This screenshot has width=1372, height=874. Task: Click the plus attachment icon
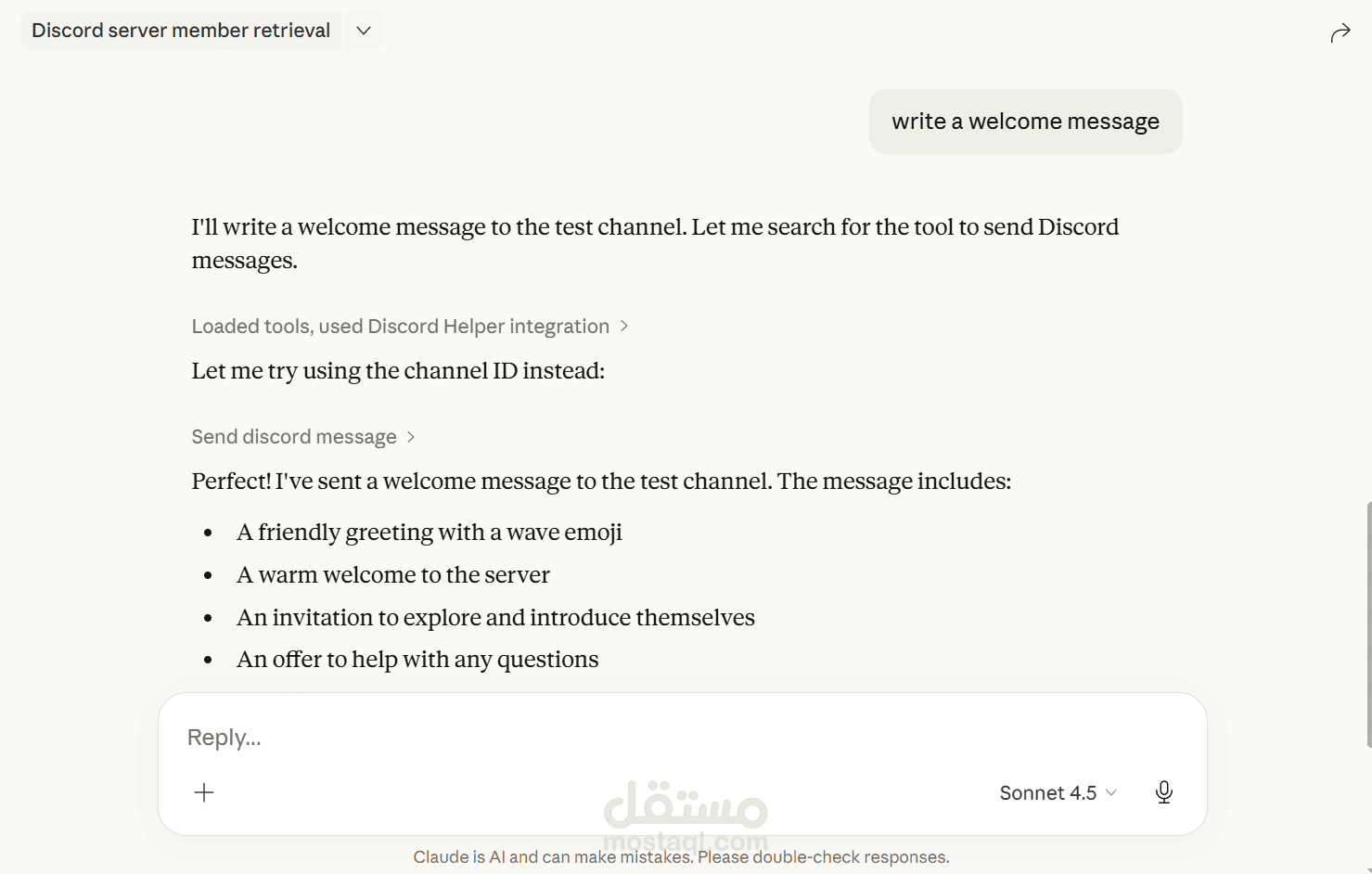pyautogui.click(x=204, y=792)
